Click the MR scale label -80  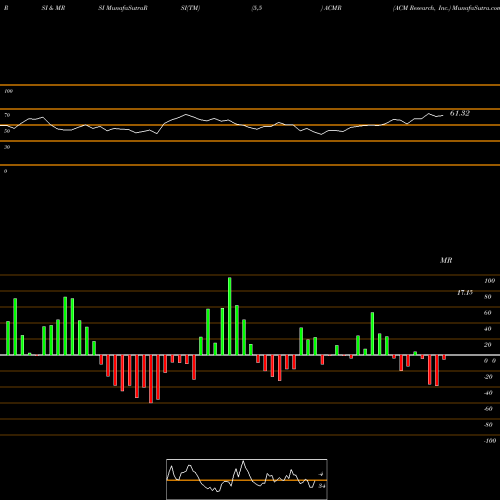pos(488,425)
